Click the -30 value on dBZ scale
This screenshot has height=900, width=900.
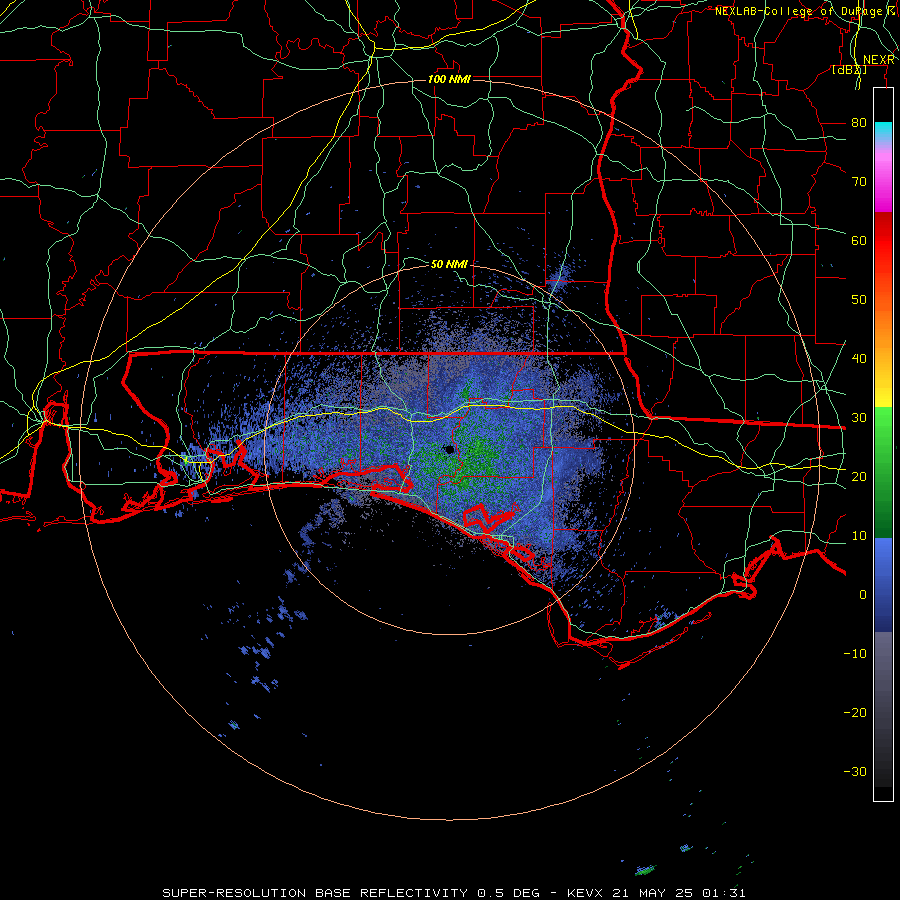(855, 771)
